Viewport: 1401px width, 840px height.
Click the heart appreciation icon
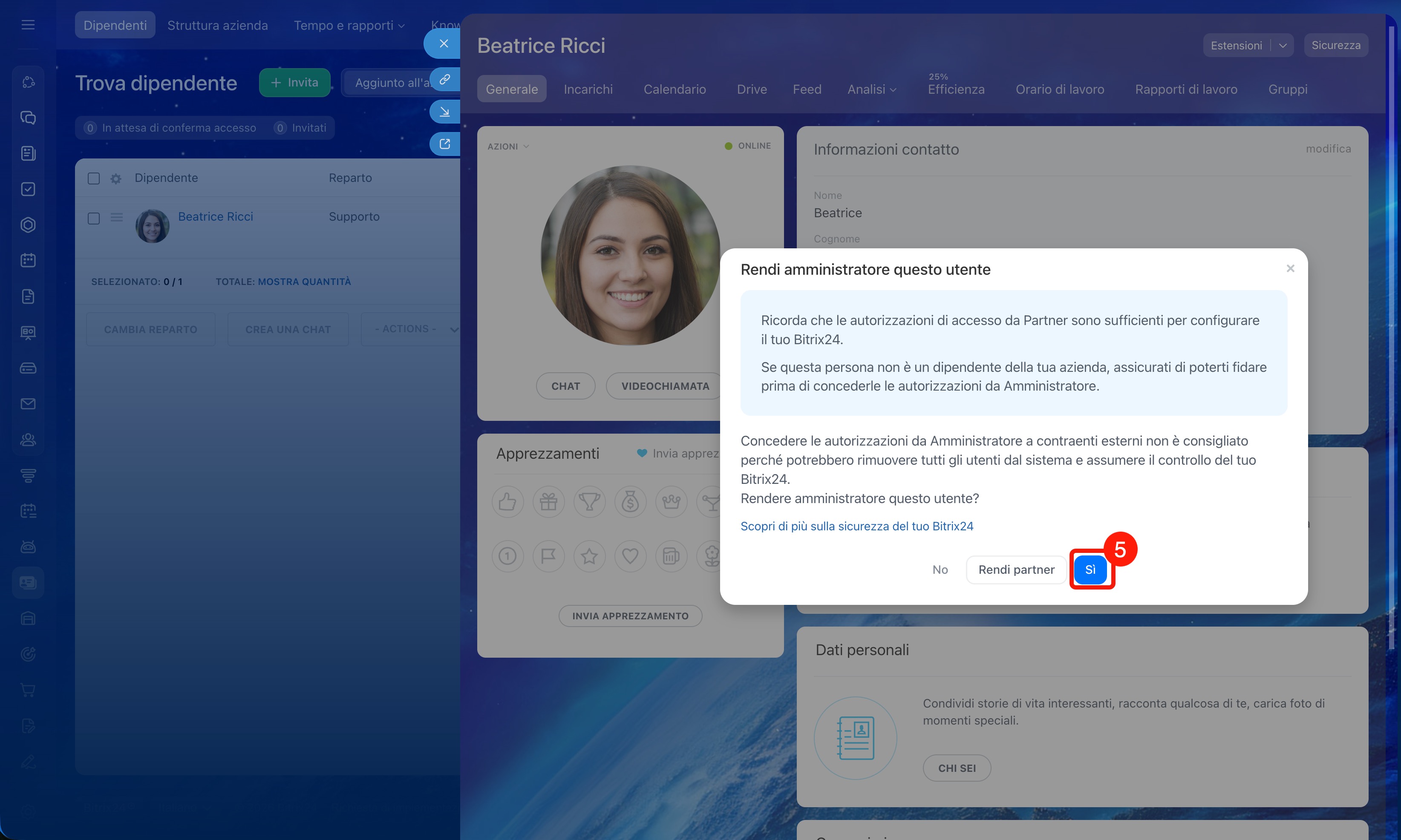point(630,556)
